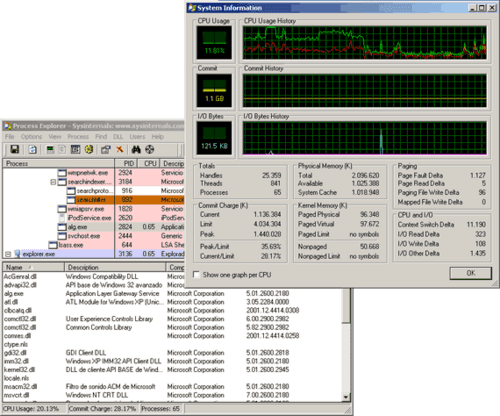Click PID 3136 cell for explorer.exe
The width and height of the screenshot is (500, 416).
tap(126, 254)
